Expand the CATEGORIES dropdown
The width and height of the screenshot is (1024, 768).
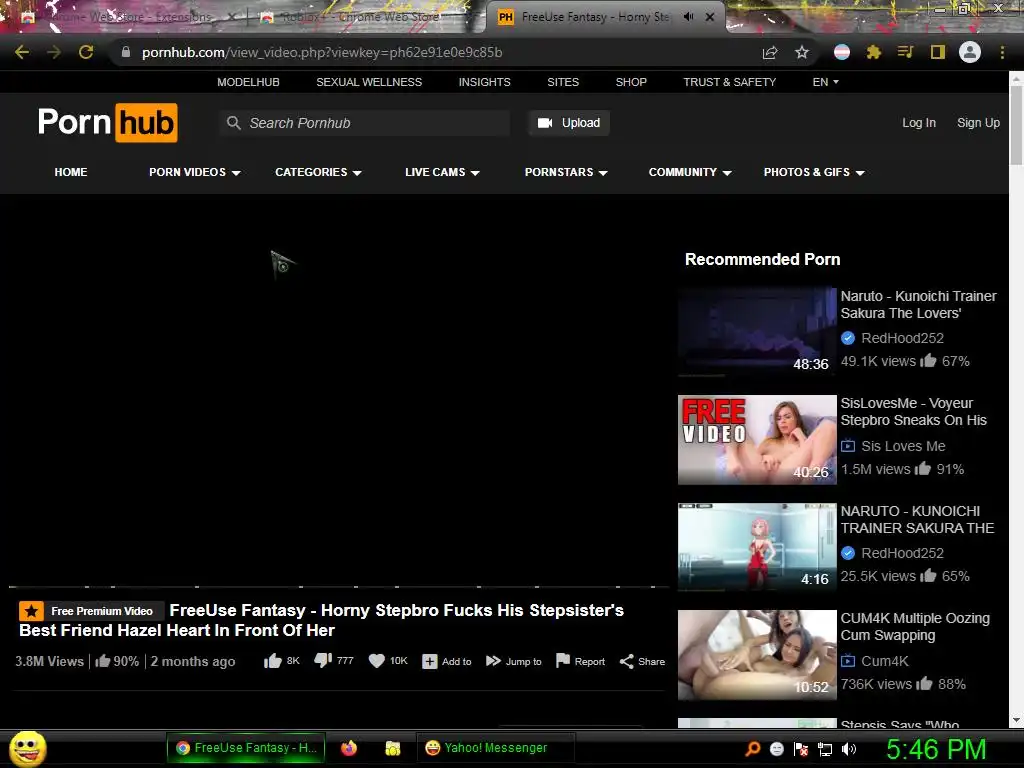click(318, 172)
